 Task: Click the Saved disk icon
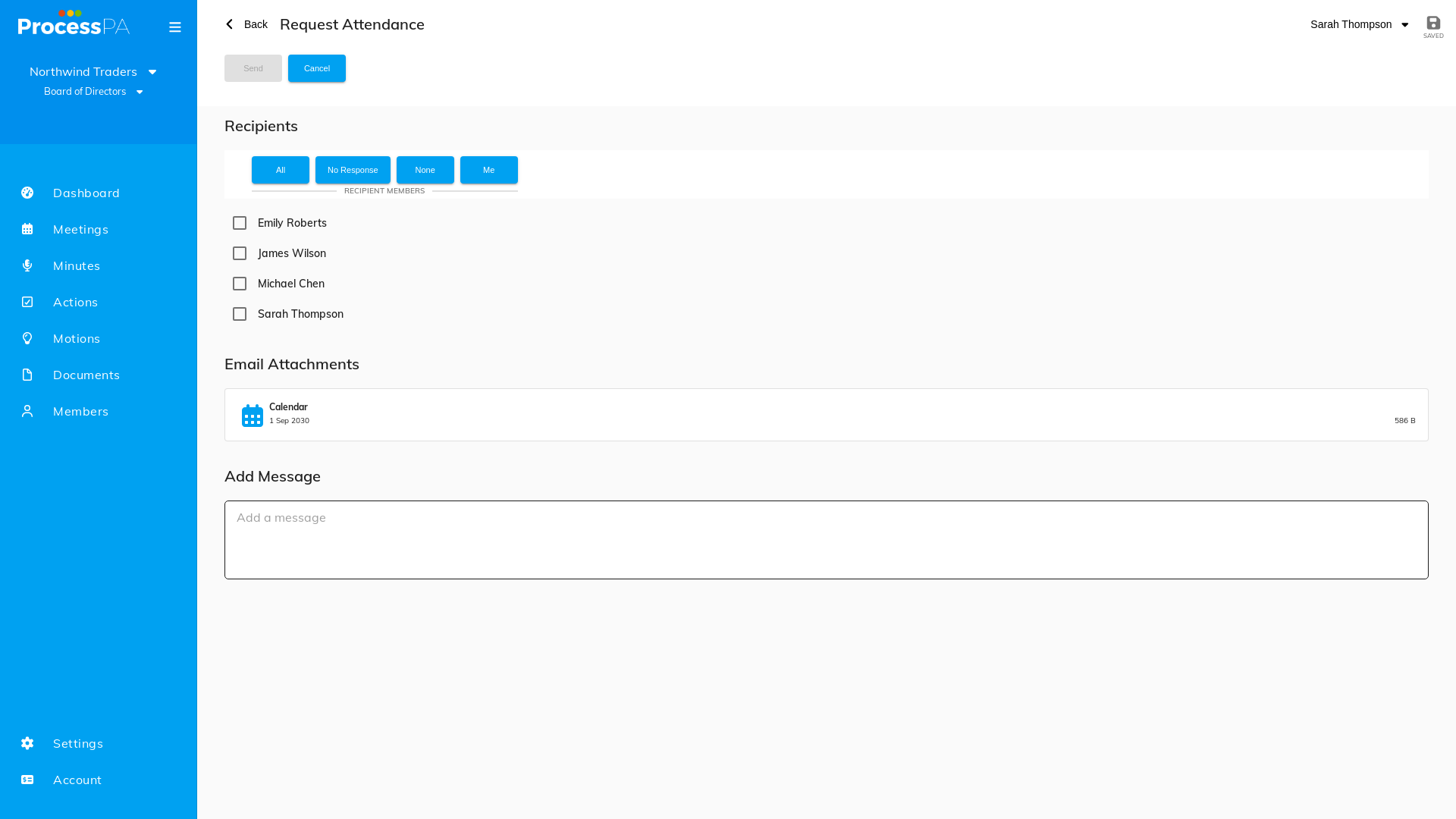click(x=1433, y=23)
